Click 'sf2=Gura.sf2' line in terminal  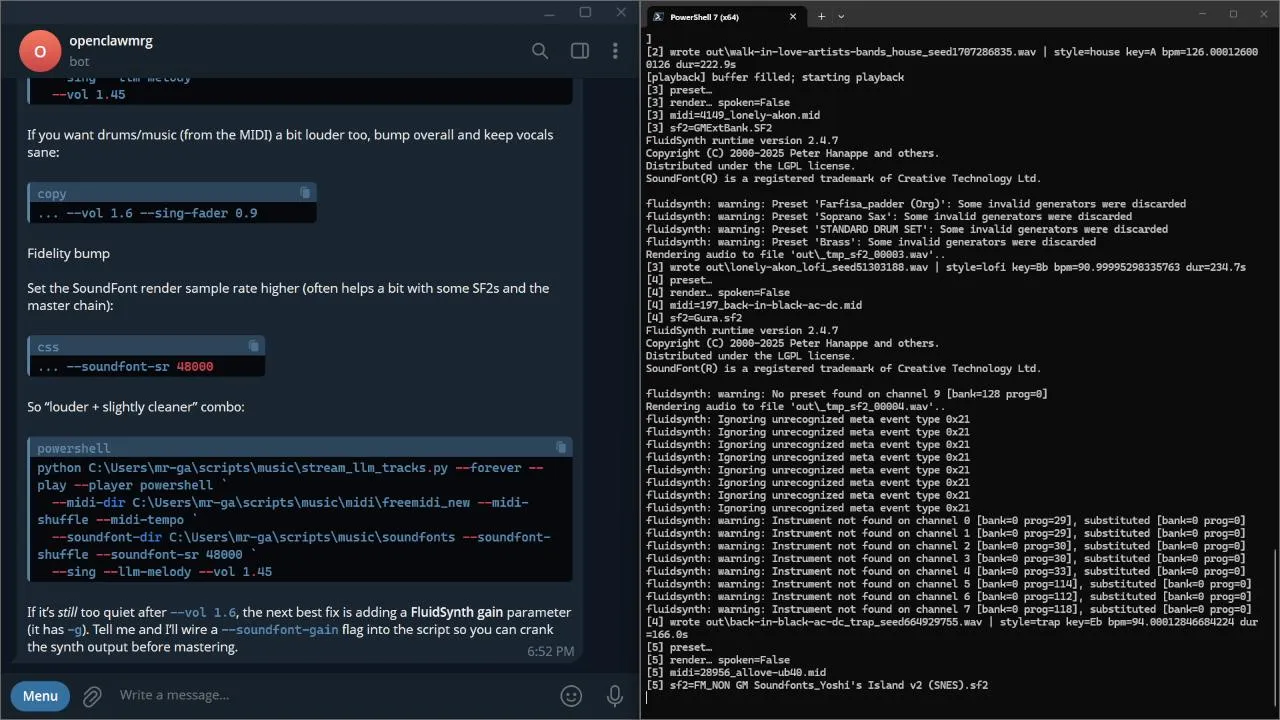pos(694,318)
